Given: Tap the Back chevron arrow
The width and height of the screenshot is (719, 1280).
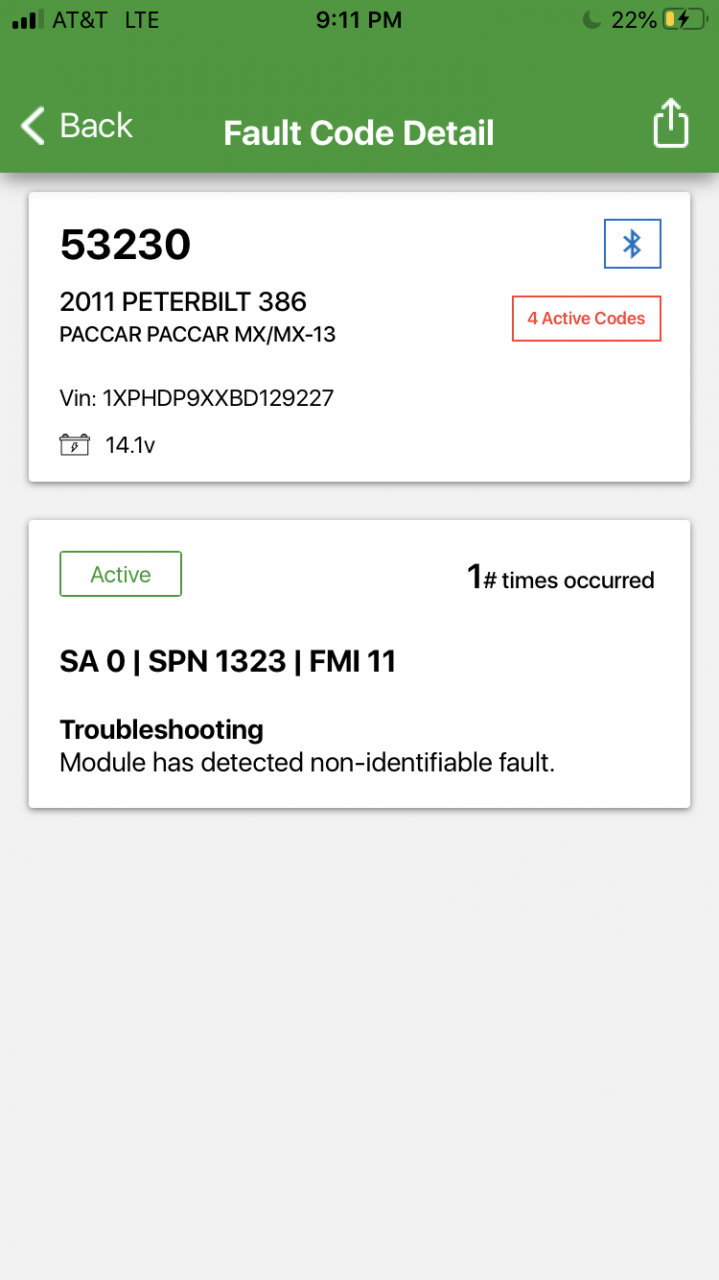Looking at the screenshot, I should point(33,126).
